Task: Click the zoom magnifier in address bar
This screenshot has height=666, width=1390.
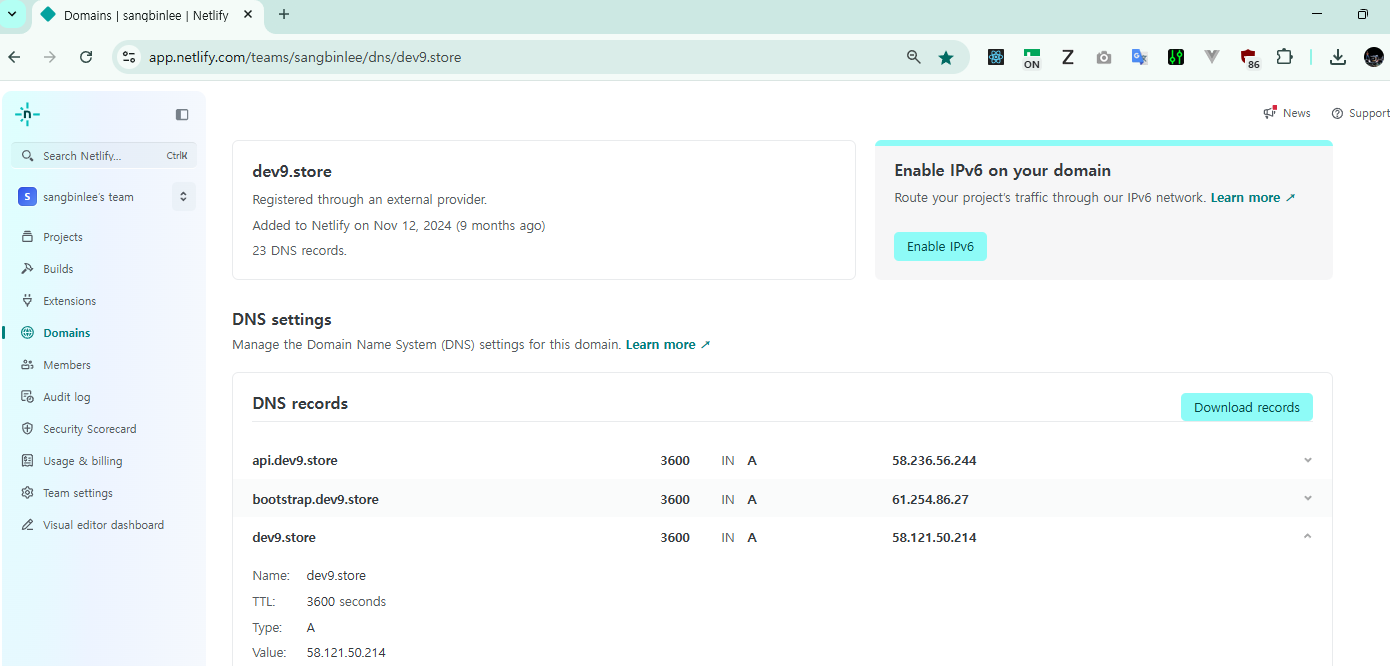Action: point(913,58)
